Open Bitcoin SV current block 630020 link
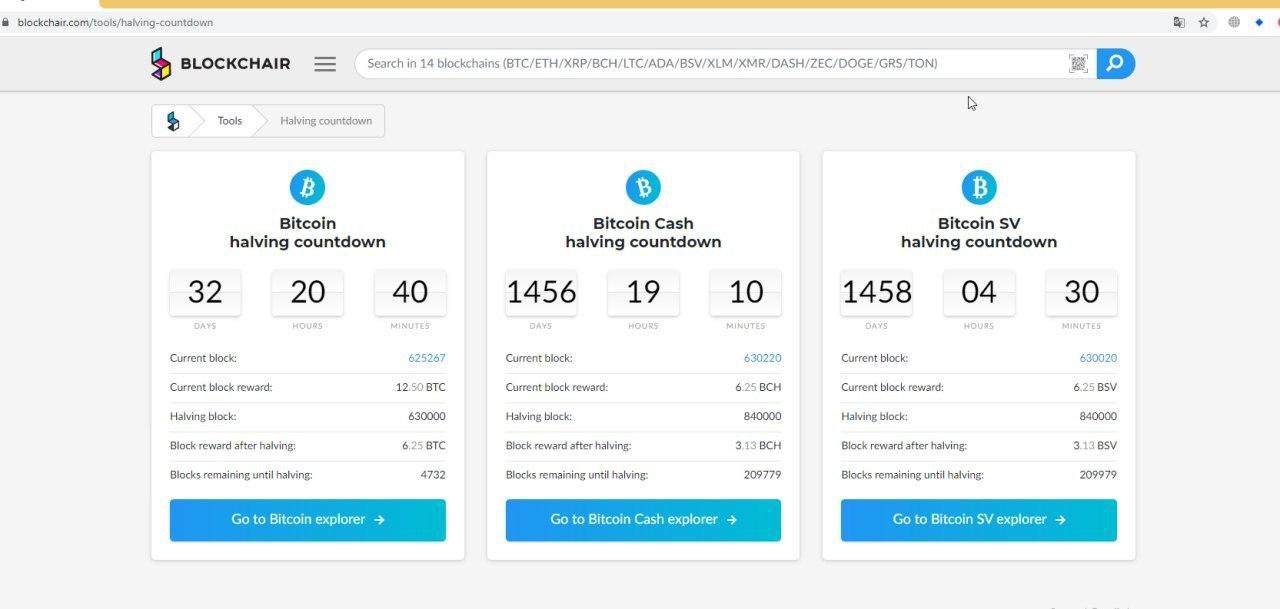1280x609 pixels. click(1098, 358)
